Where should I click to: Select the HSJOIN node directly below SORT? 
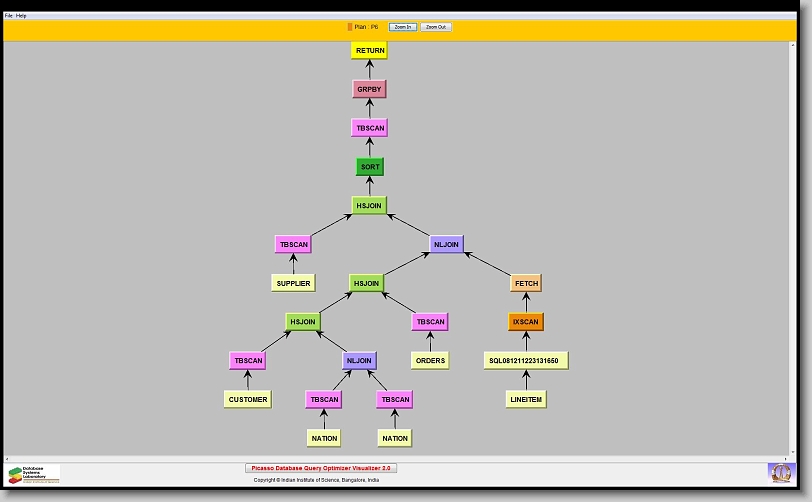pyautogui.click(x=369, y=205)
